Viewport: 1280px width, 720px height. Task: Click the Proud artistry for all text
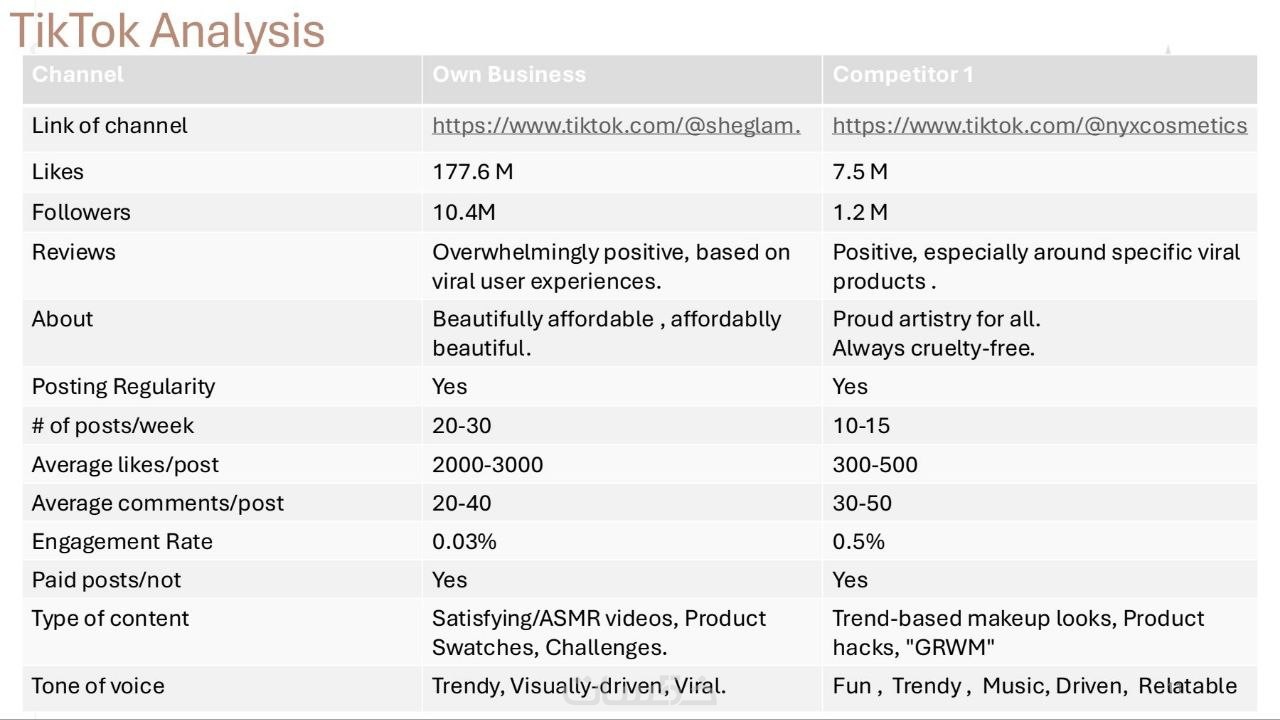[x=936, y=320]
